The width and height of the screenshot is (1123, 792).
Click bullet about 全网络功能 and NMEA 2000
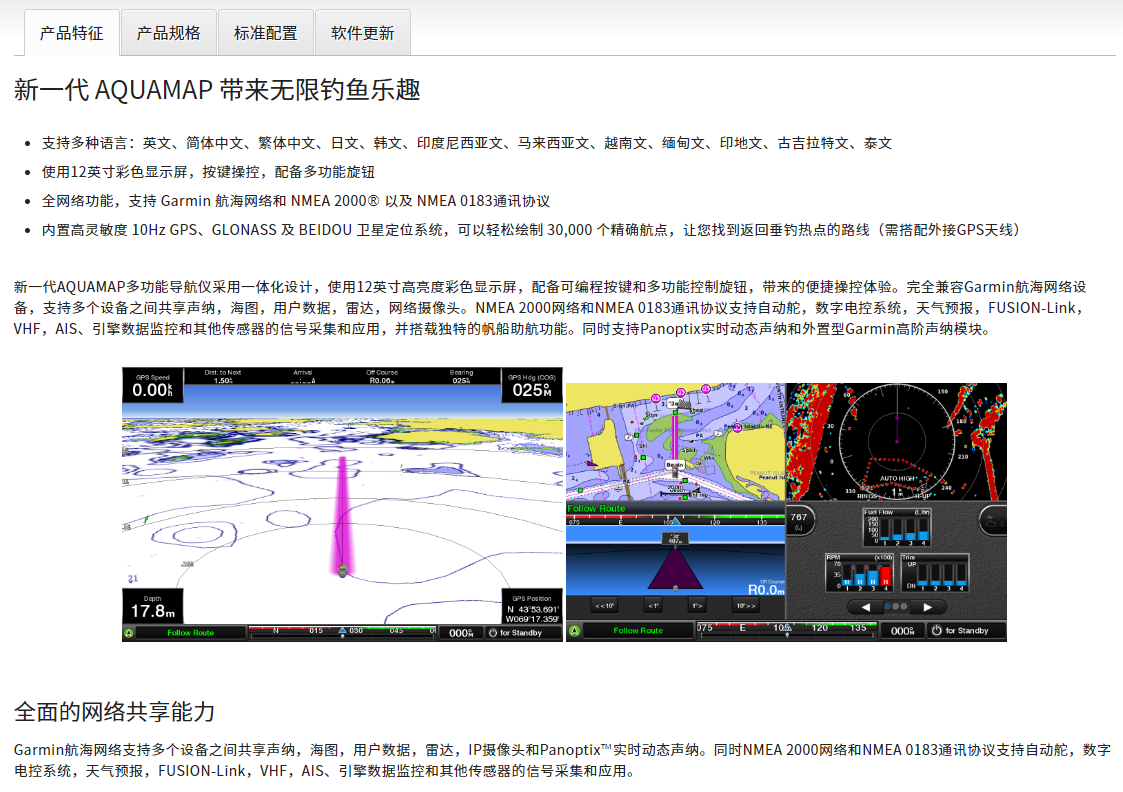295,201
